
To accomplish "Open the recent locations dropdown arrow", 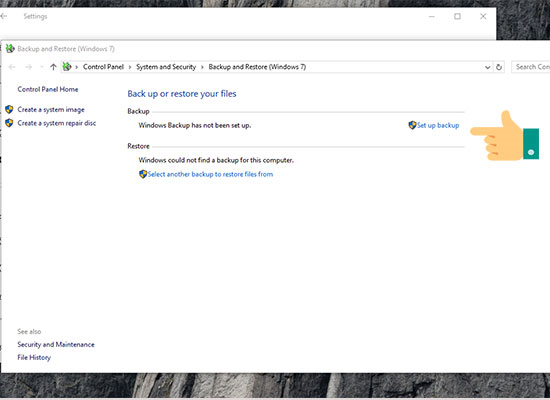I will pos(42,67).
